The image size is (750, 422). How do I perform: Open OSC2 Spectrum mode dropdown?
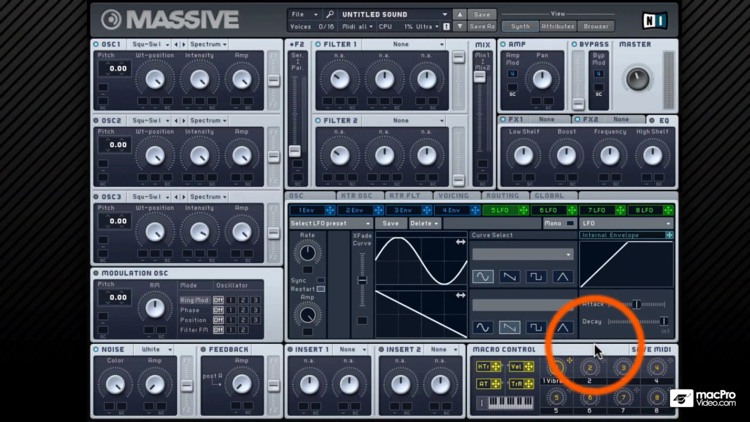[x=208, y=121]
